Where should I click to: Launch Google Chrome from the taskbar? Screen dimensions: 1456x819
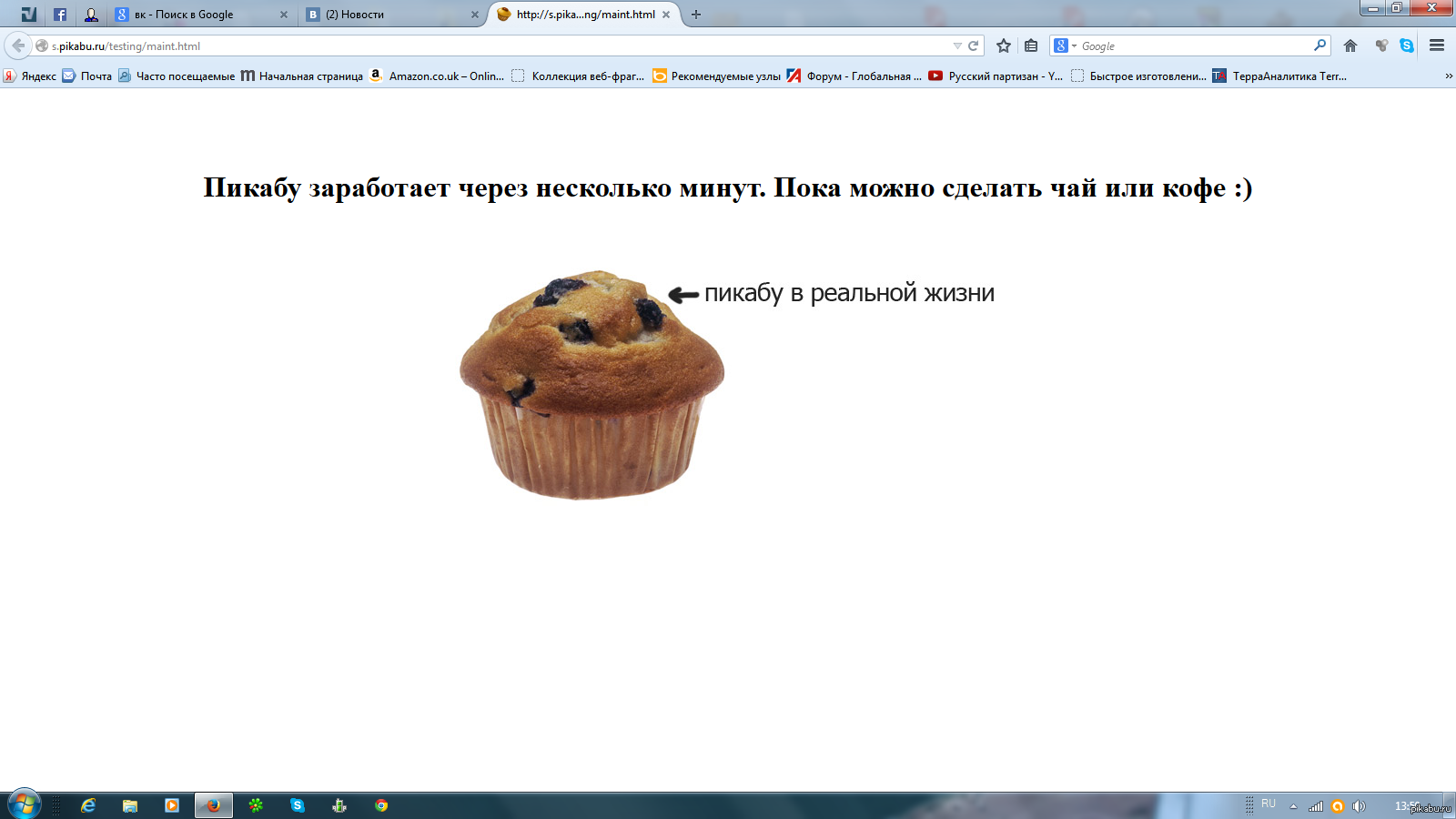pos(381,805)
